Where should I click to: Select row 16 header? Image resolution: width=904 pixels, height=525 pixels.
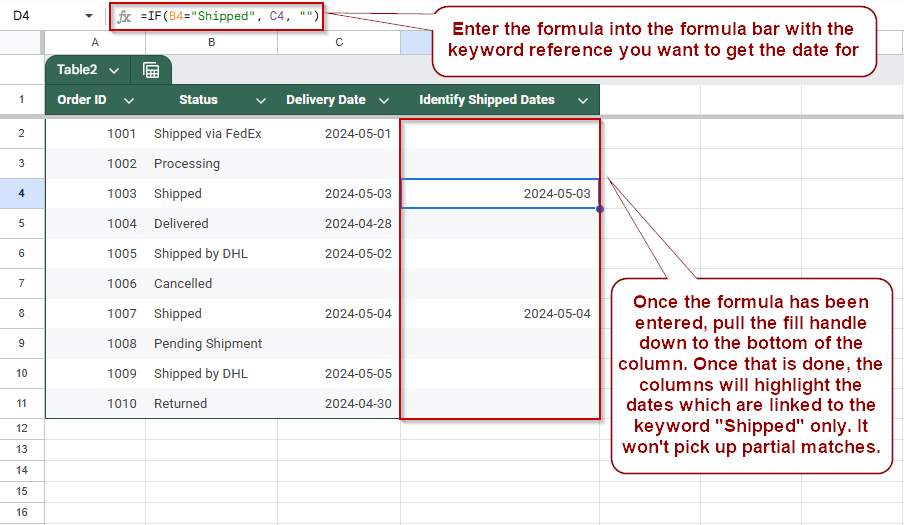tap(21, 512)
